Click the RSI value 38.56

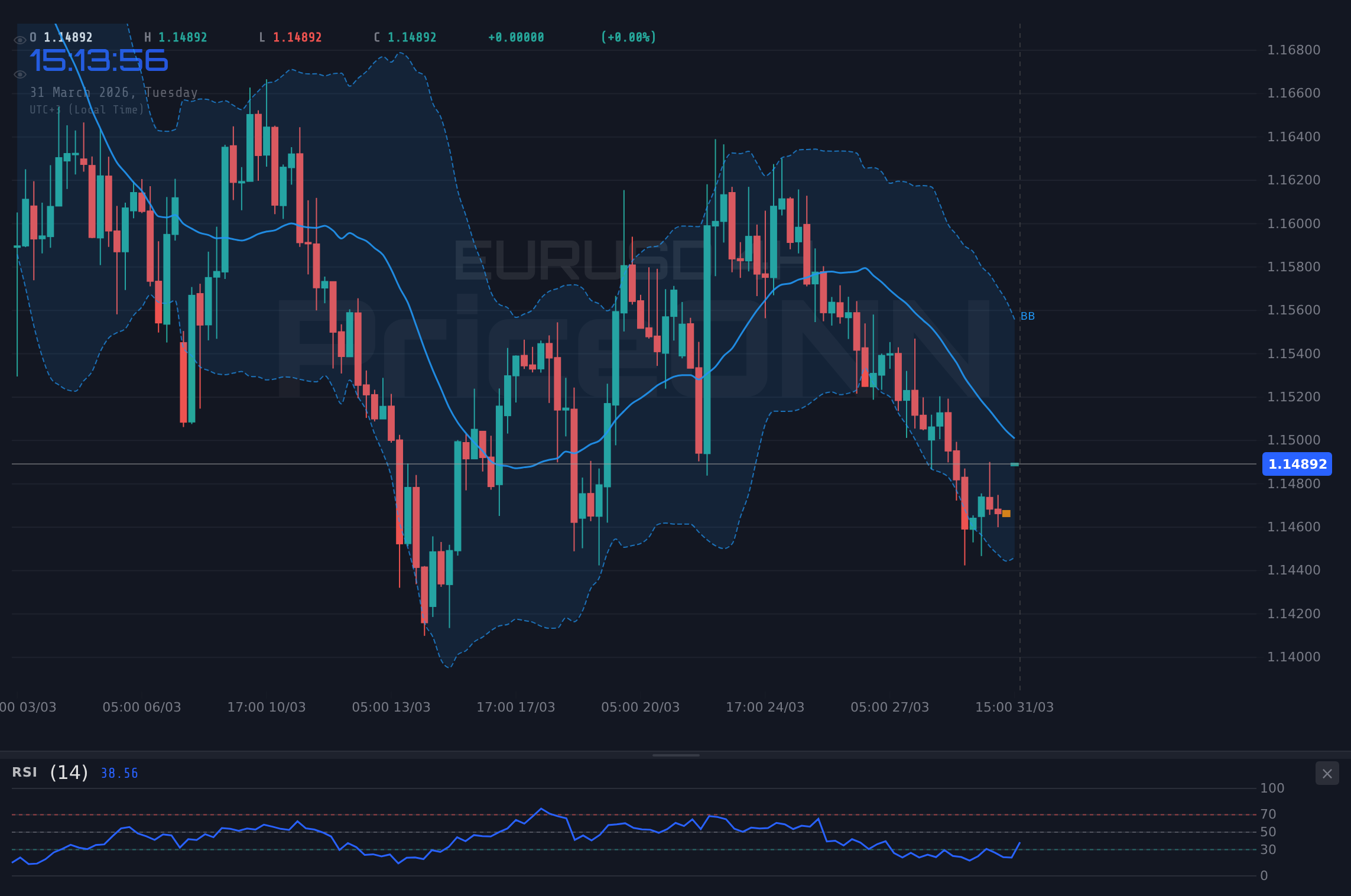coord(118,773)
